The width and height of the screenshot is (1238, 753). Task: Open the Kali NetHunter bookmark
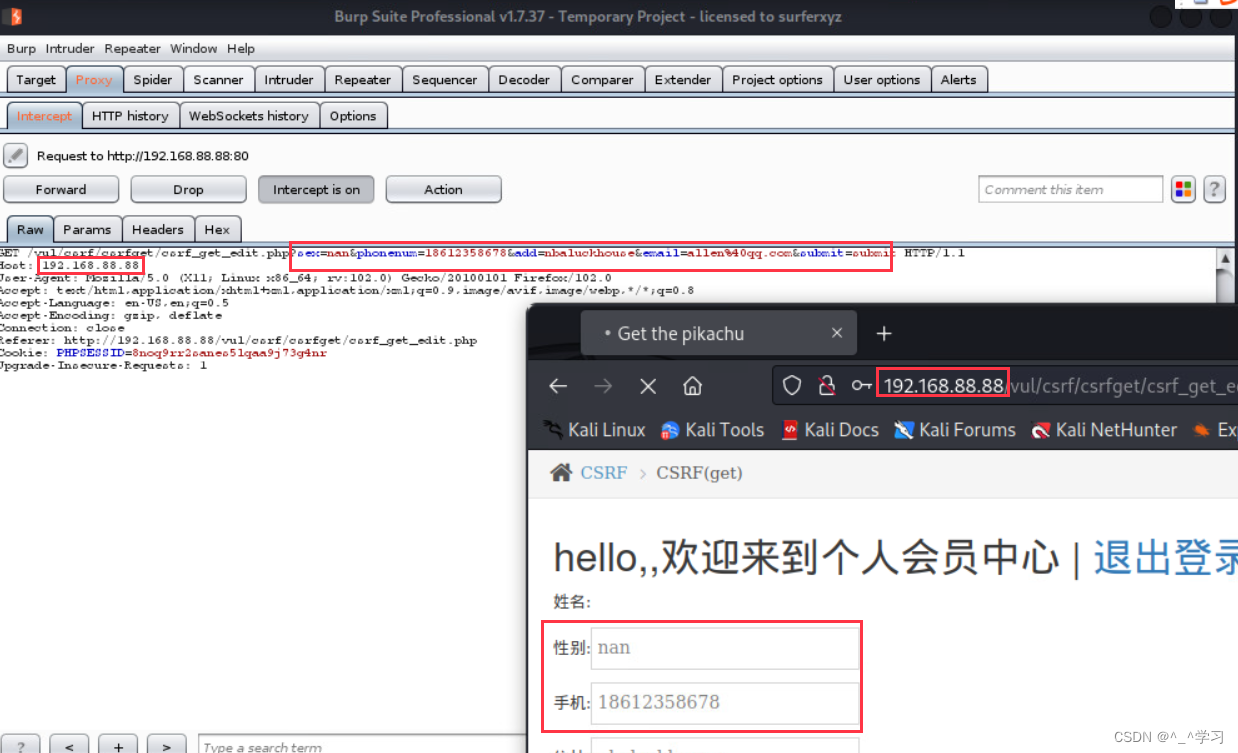(x=1104, y=430)
